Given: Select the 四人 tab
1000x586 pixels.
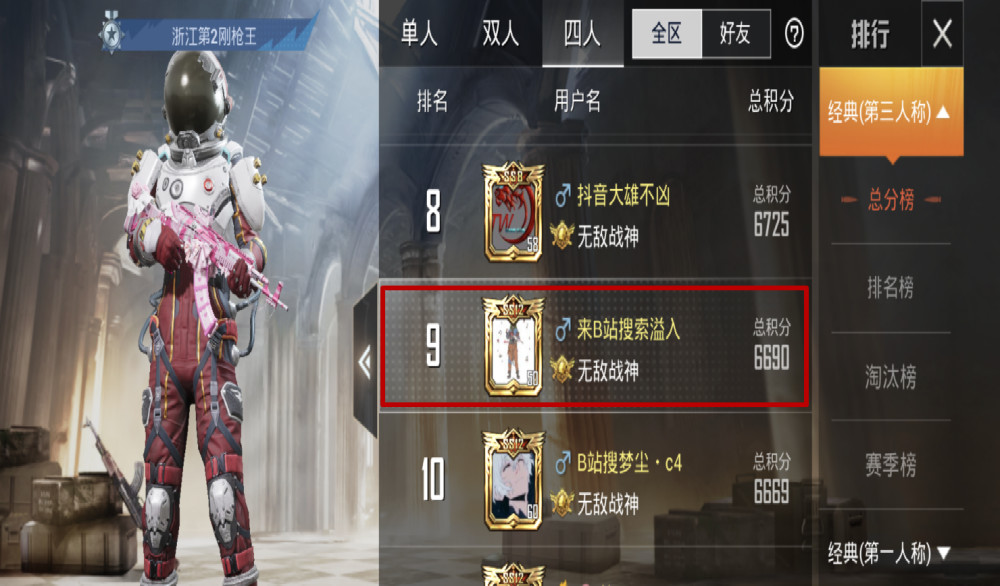Looking at the screenshot, I should point(582,34).
